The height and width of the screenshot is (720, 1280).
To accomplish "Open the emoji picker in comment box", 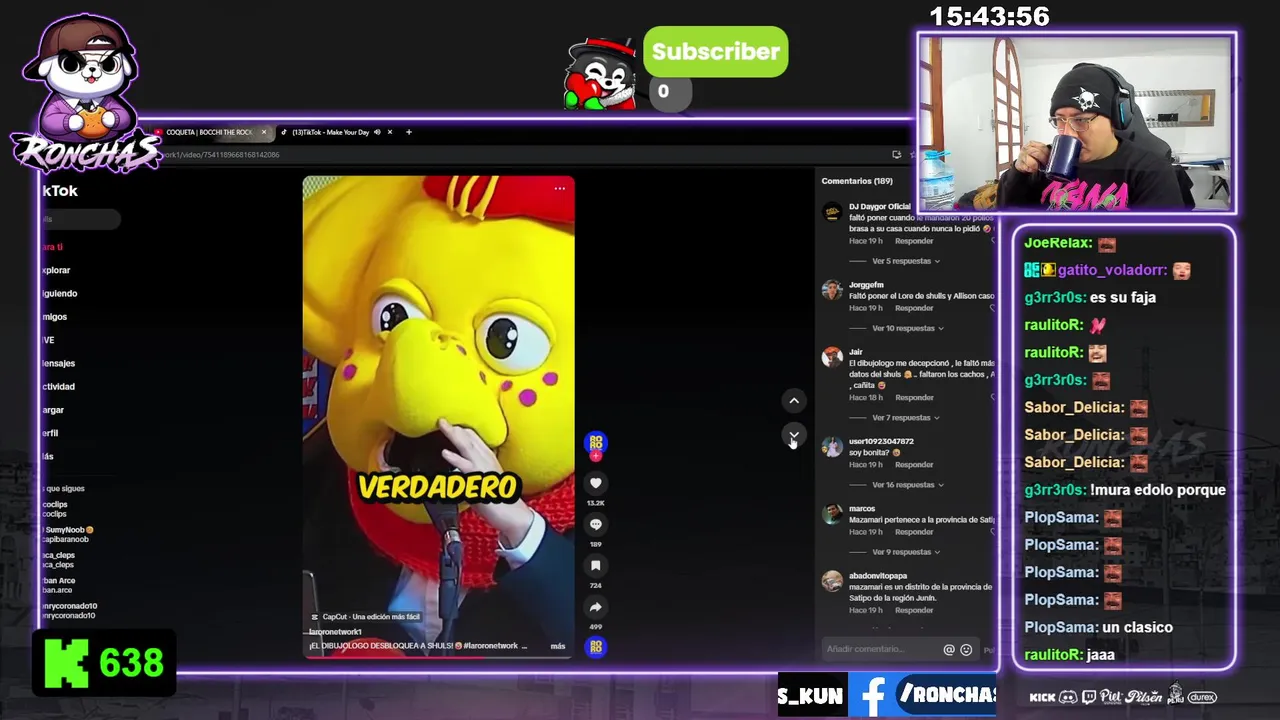I will pyautogui.click(x=966, y=650).
